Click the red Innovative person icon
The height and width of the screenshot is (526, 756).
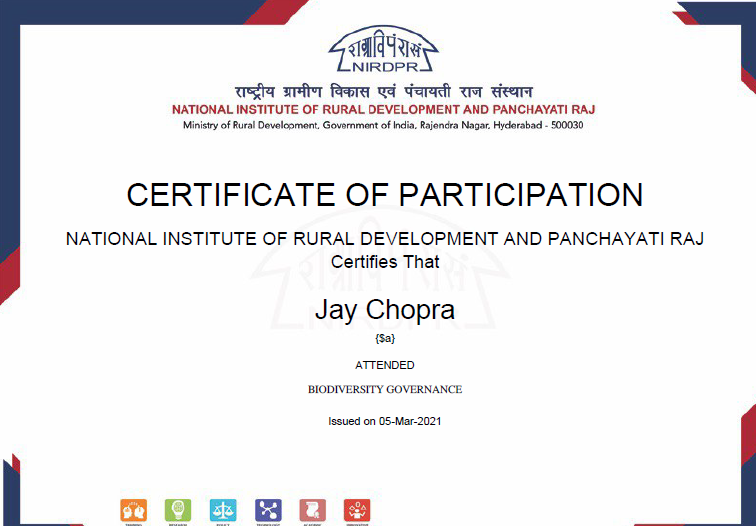point(357,511)
